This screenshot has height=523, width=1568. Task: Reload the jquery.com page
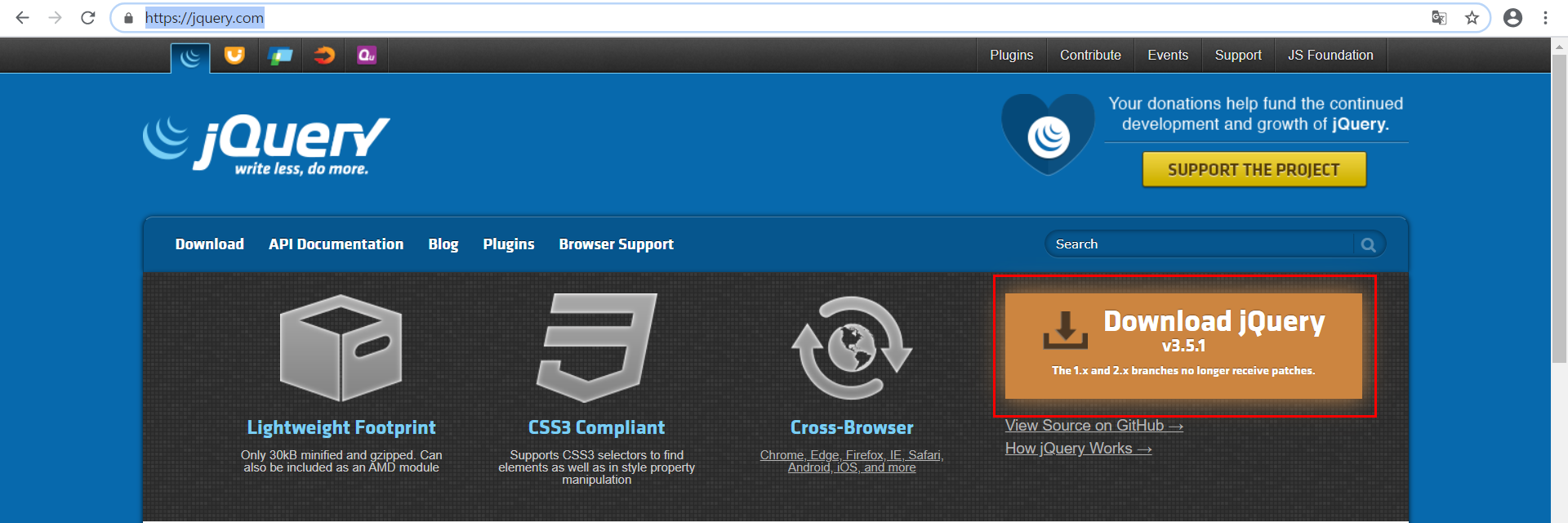coord(88,18)
